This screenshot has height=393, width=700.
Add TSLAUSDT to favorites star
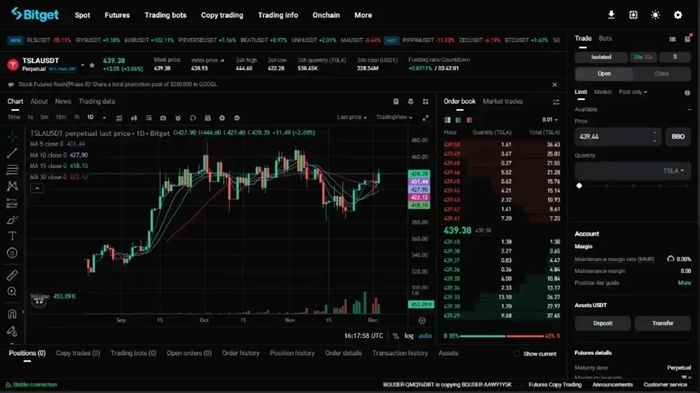click(92, 65)
